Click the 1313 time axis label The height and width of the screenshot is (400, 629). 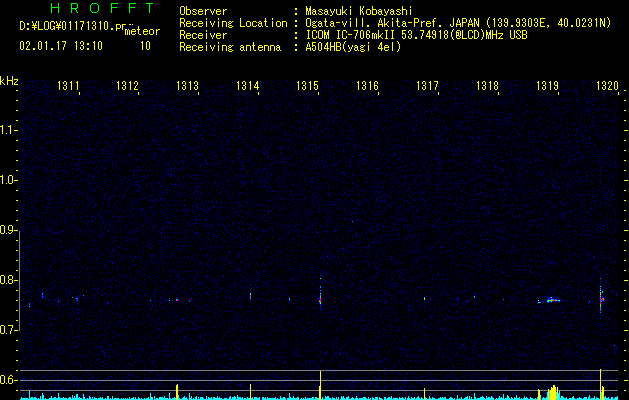187,85
